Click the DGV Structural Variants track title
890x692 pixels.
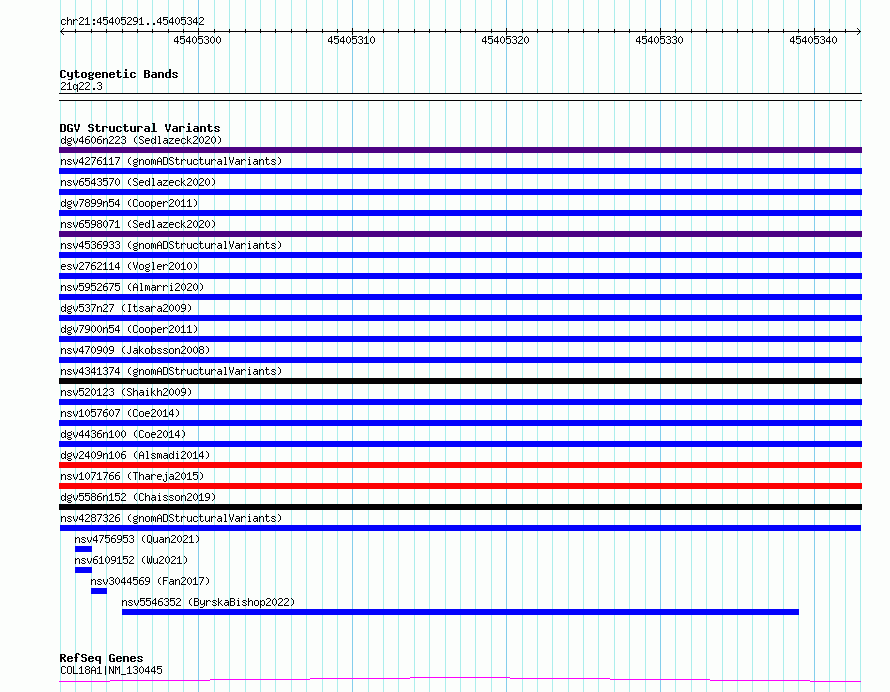tap(140, 128)
